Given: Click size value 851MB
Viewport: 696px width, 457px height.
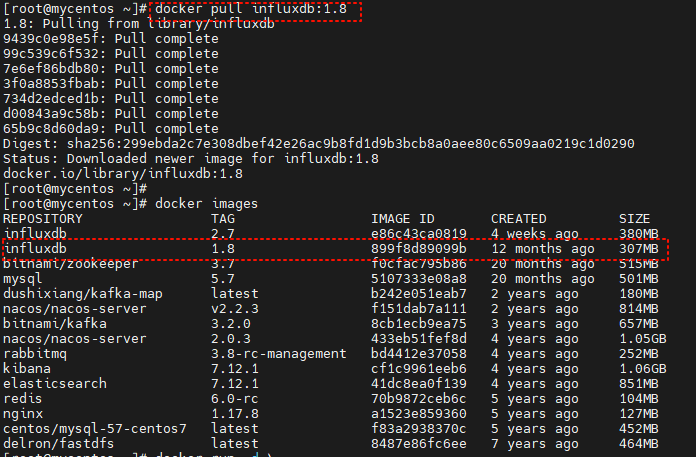Looking at the screenshot, I should (x=639, y=384).
